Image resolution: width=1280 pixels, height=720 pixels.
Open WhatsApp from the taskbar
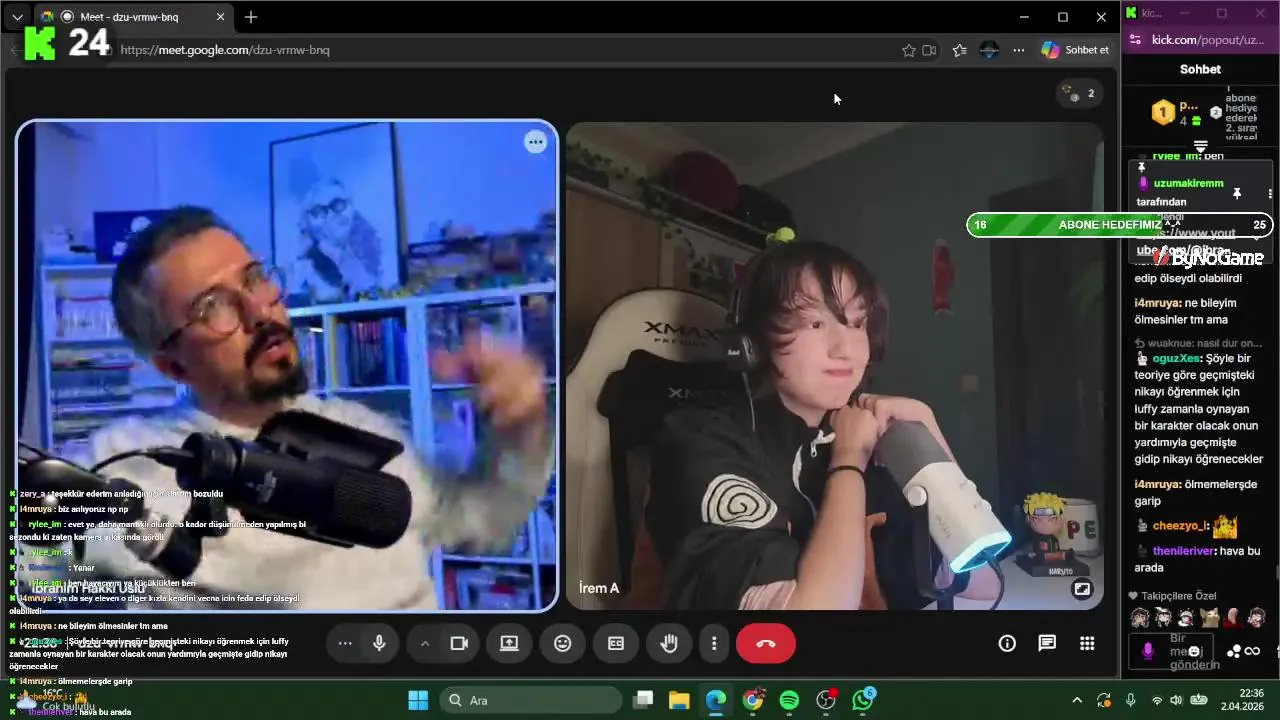(863, 700)
